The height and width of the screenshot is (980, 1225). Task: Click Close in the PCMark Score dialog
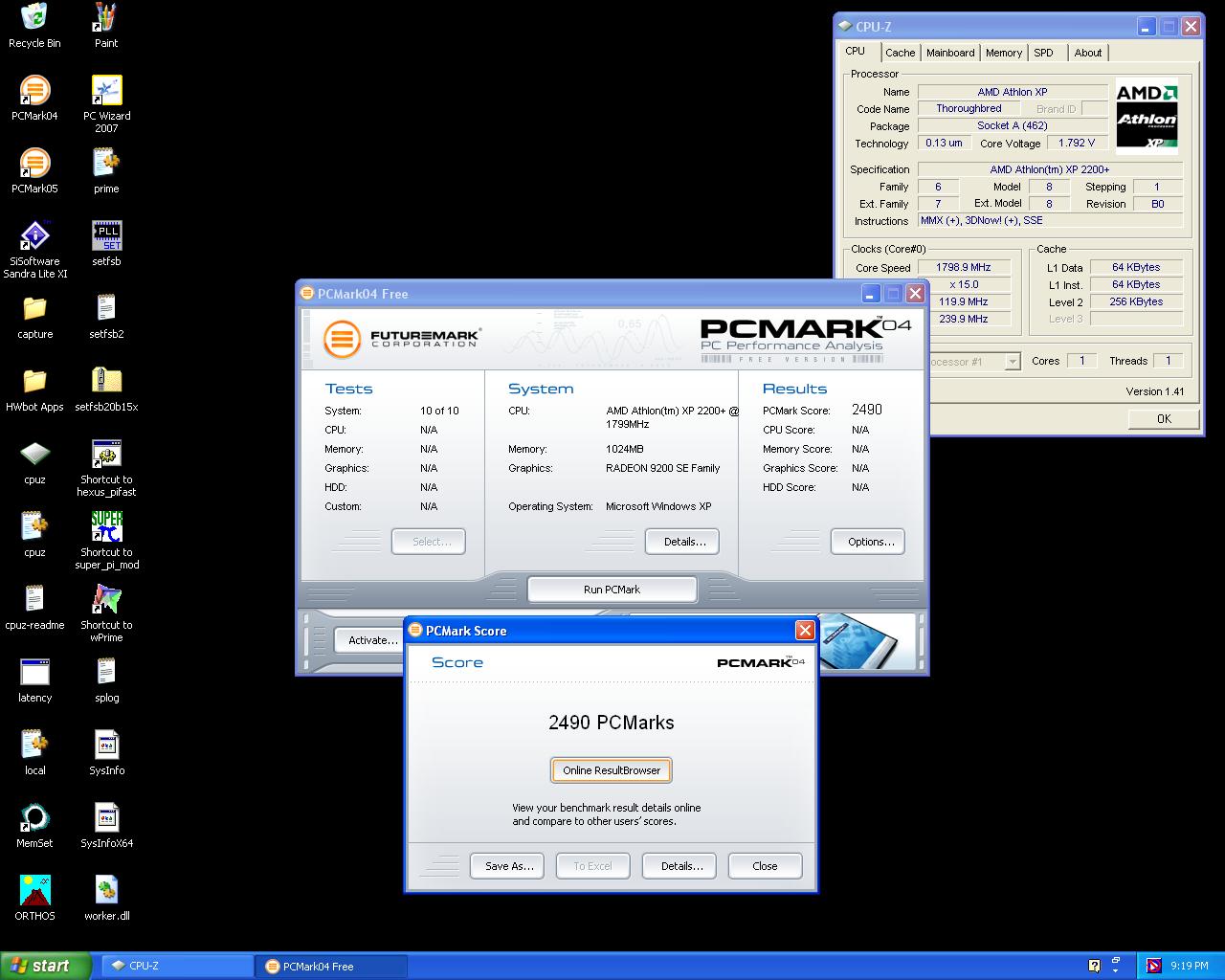coord(765,866)
